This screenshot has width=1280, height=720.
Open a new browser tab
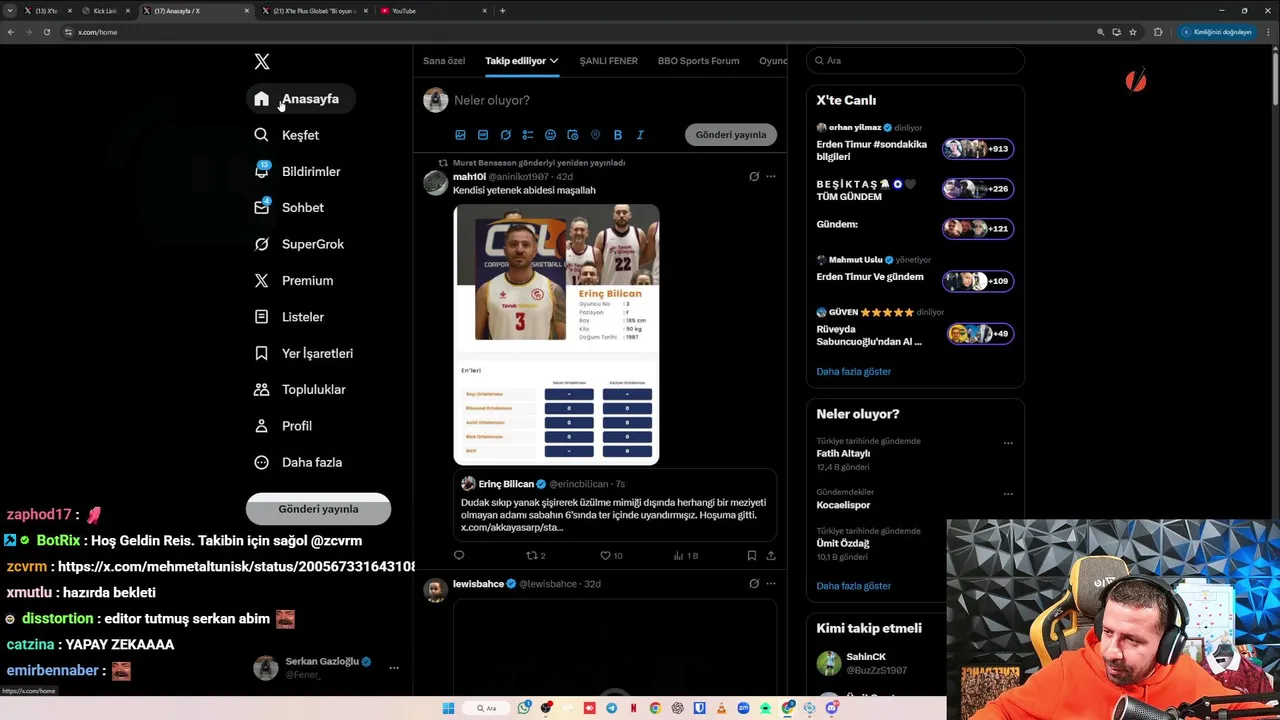tap(502, 11)
